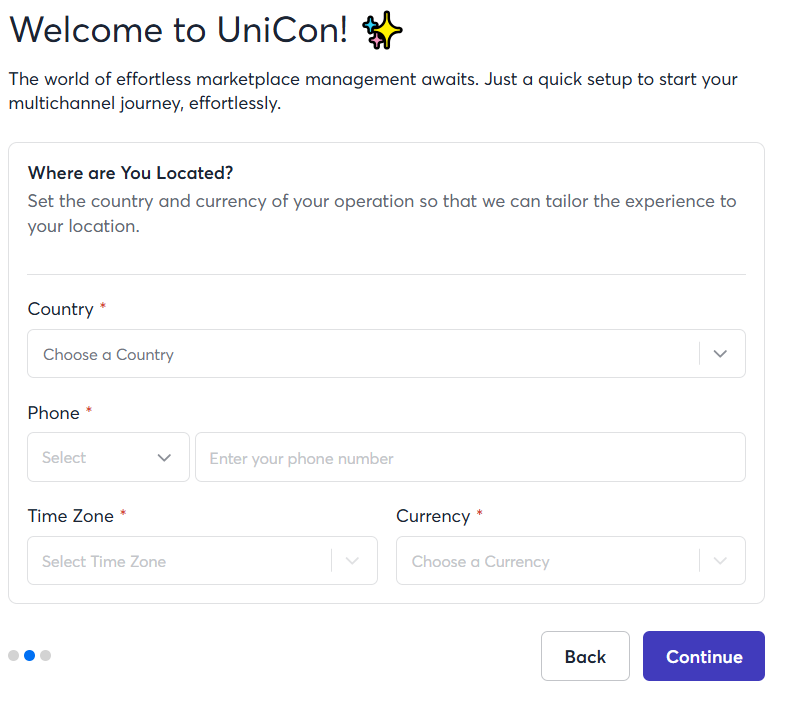
Task: Click the Phone field label
Action: 54,413
